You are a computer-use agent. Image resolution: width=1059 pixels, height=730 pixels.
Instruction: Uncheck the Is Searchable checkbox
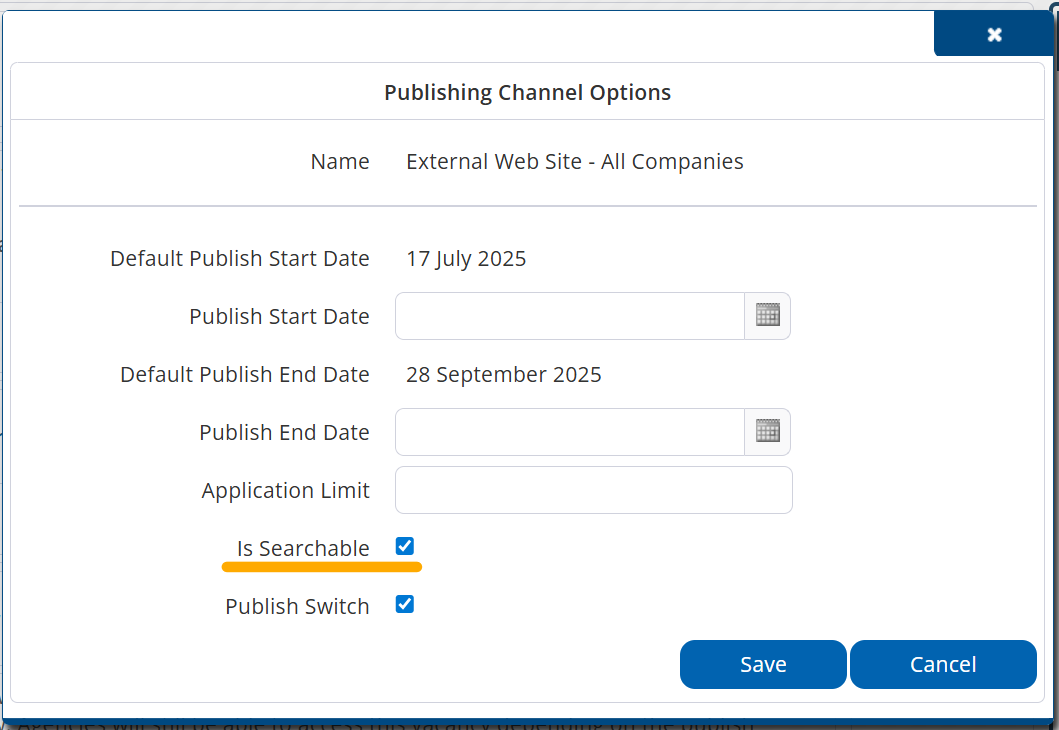404,546
